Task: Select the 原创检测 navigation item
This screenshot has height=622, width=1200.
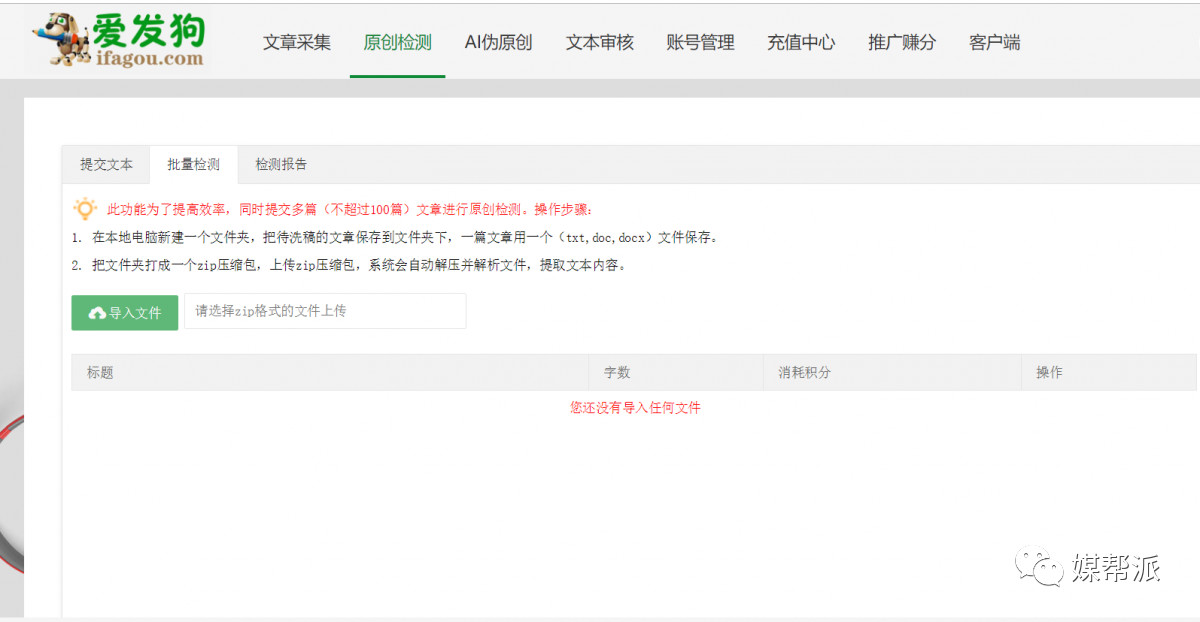Action: point(398,42)
